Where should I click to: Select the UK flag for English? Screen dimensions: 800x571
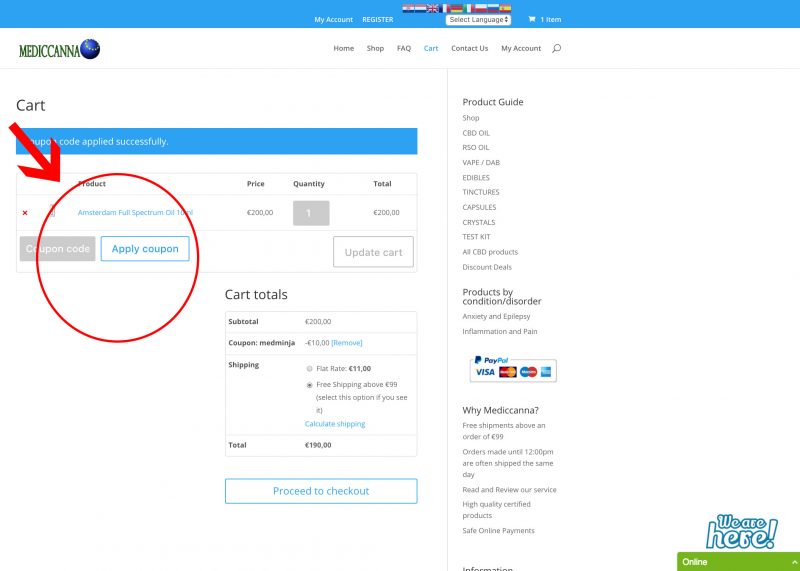433,8
